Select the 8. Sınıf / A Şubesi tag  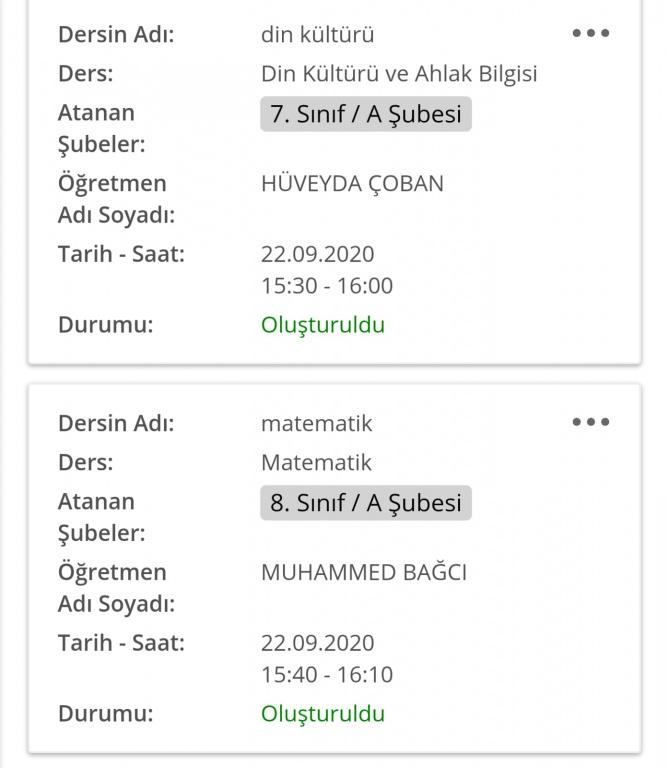[x=365, y=503]
